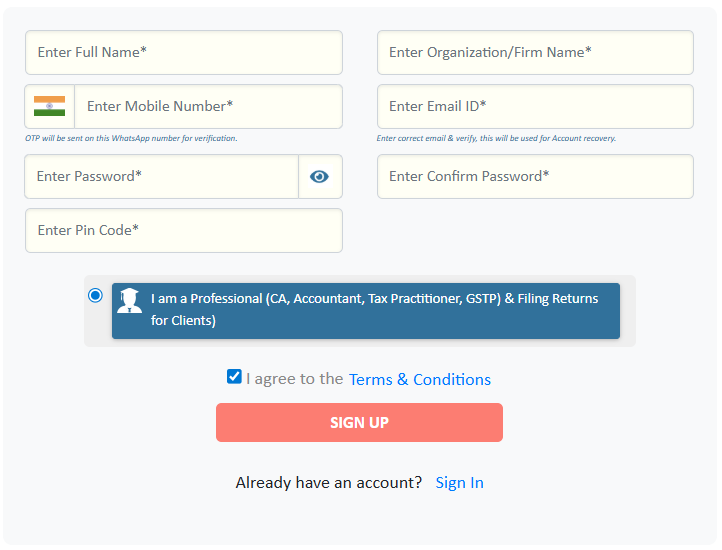Click the "I agree to the" label

(295, 379)
